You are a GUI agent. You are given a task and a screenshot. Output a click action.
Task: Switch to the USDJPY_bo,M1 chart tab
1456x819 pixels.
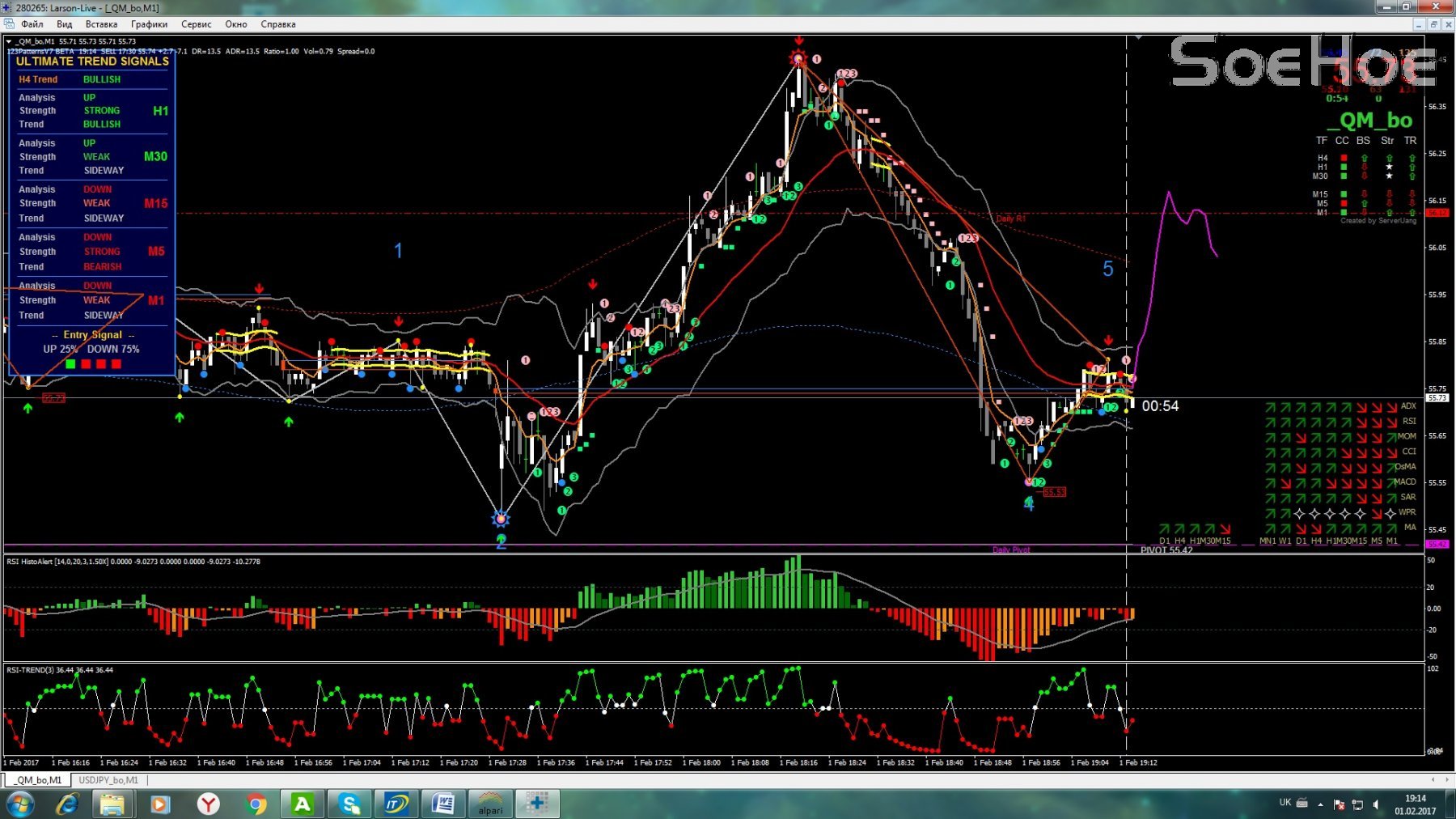coord(108,780)
